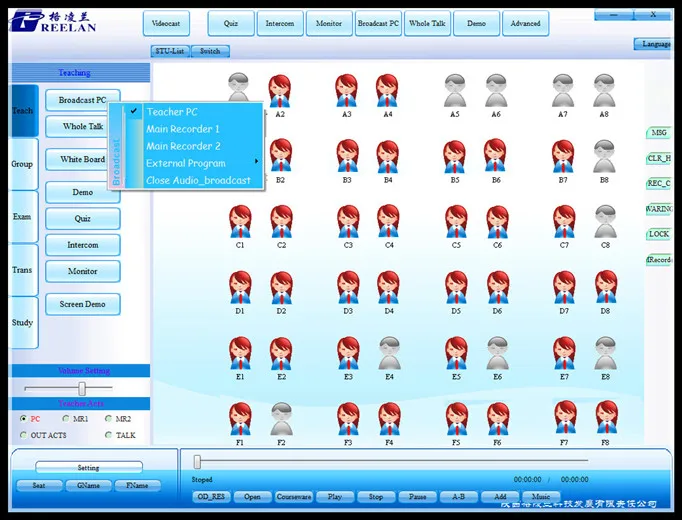Click offline student icon at seat F2
The height and width of the screenshot is (520, 682).
[x=281, y=418]
